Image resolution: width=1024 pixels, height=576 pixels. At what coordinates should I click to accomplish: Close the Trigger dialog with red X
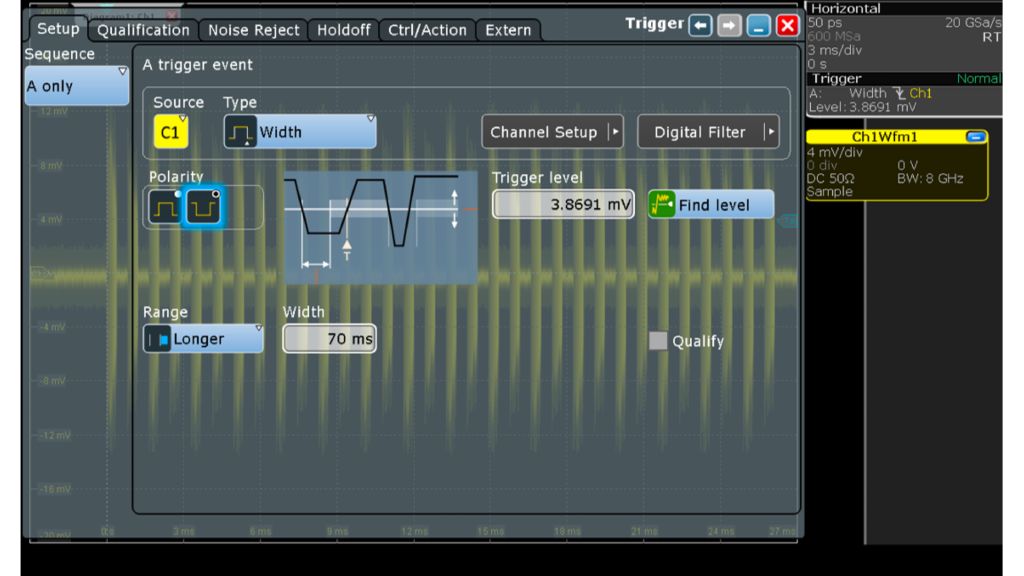click(x=787, y=26)
